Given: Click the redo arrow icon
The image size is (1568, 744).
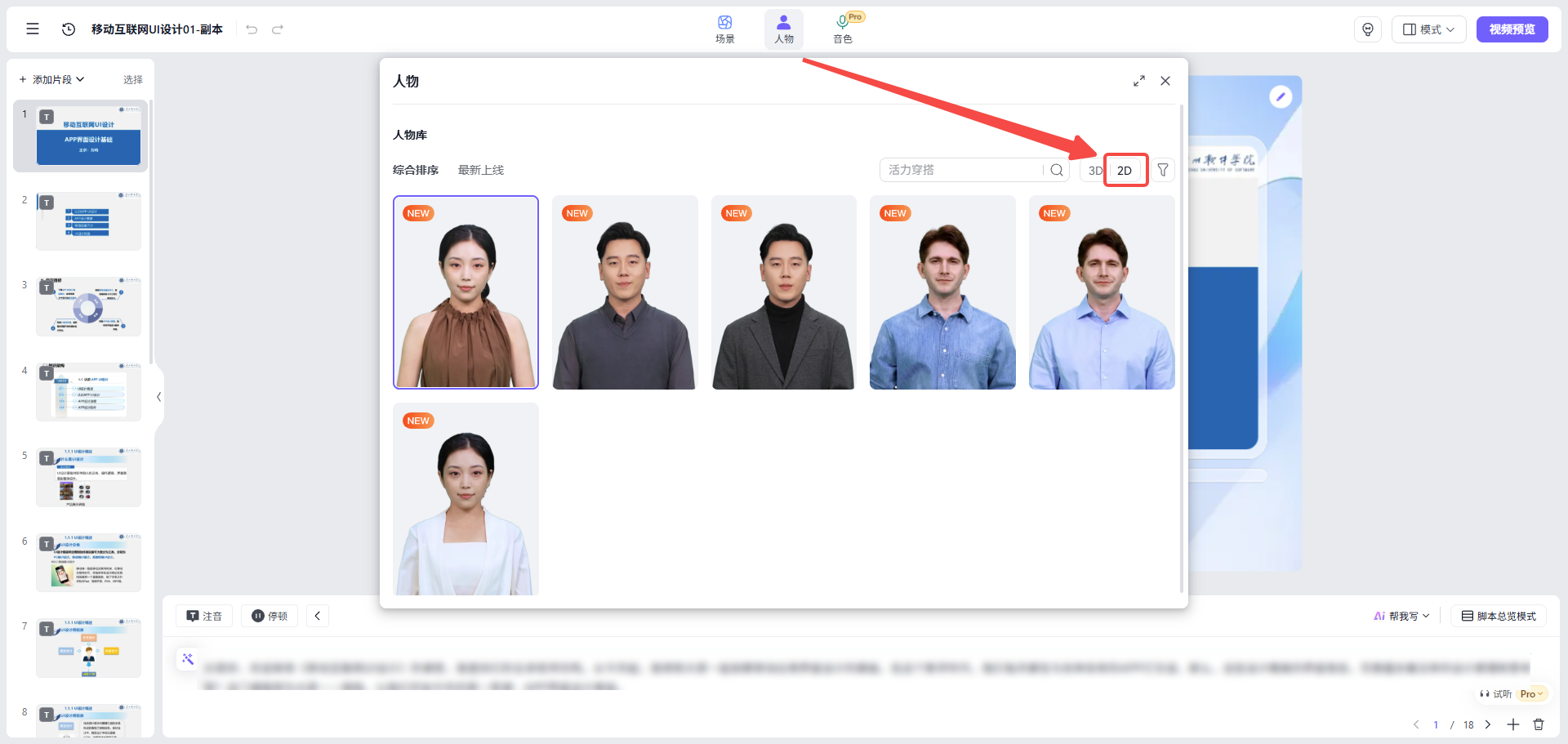Looking at the screenshot, I should click(x=278, y=29).
